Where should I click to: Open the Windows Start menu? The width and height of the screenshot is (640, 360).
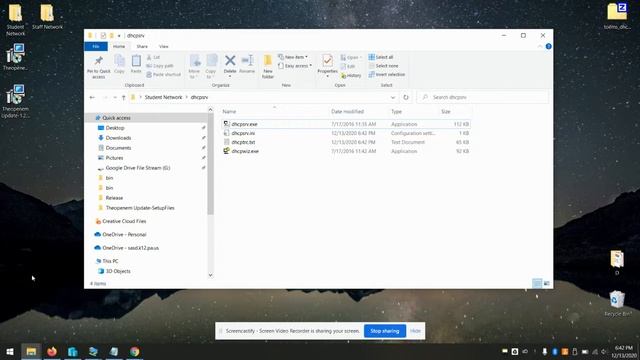coord(10,351)
